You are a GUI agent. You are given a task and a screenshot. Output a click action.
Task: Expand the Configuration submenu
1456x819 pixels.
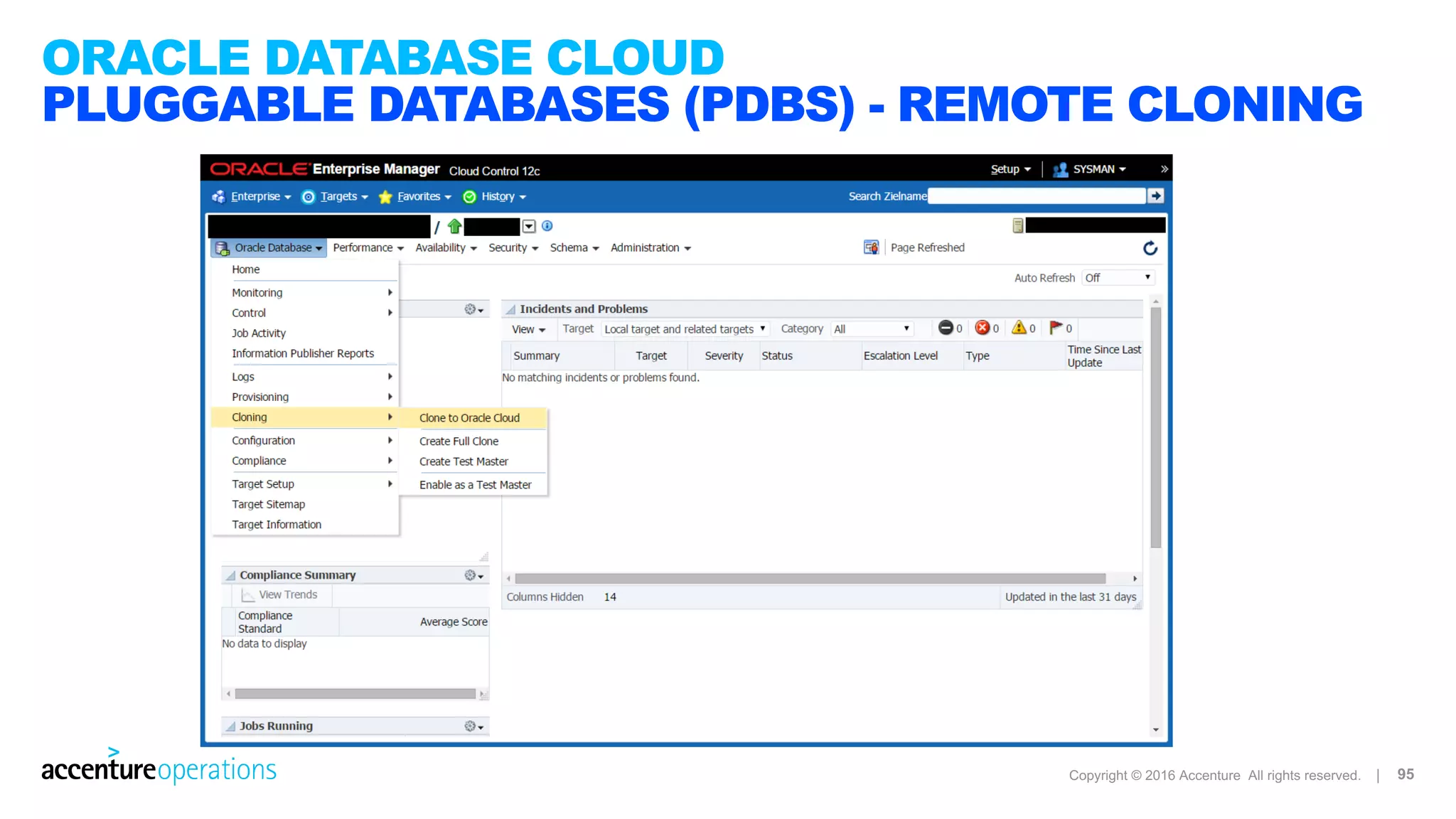(x=305, y=441)
